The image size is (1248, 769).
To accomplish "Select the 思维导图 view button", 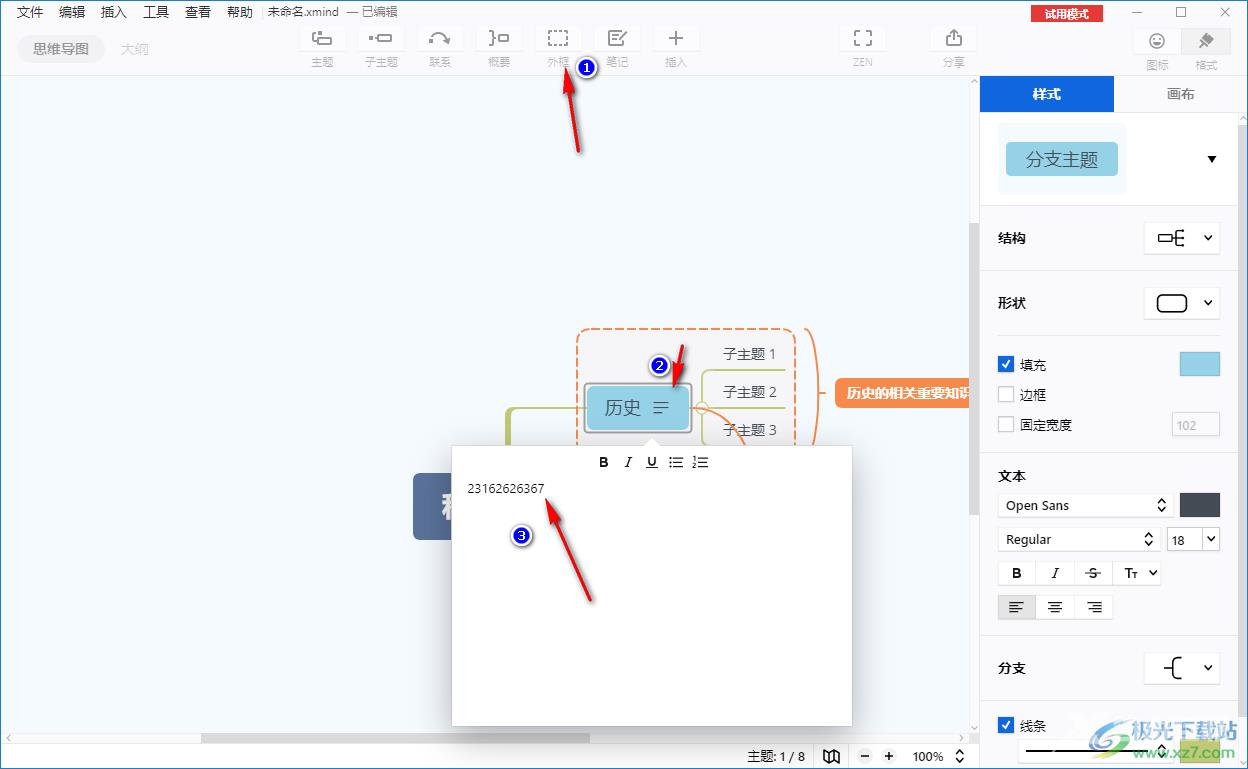I will pos(61,48).
